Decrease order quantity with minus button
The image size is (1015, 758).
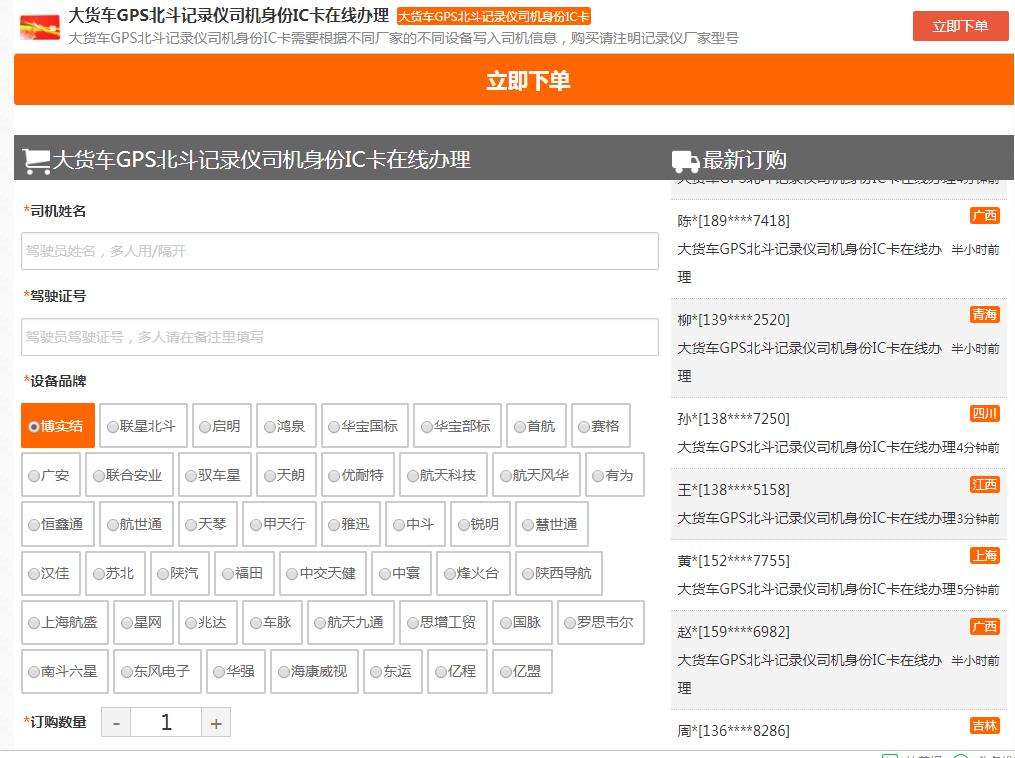[x=116, y=722]
